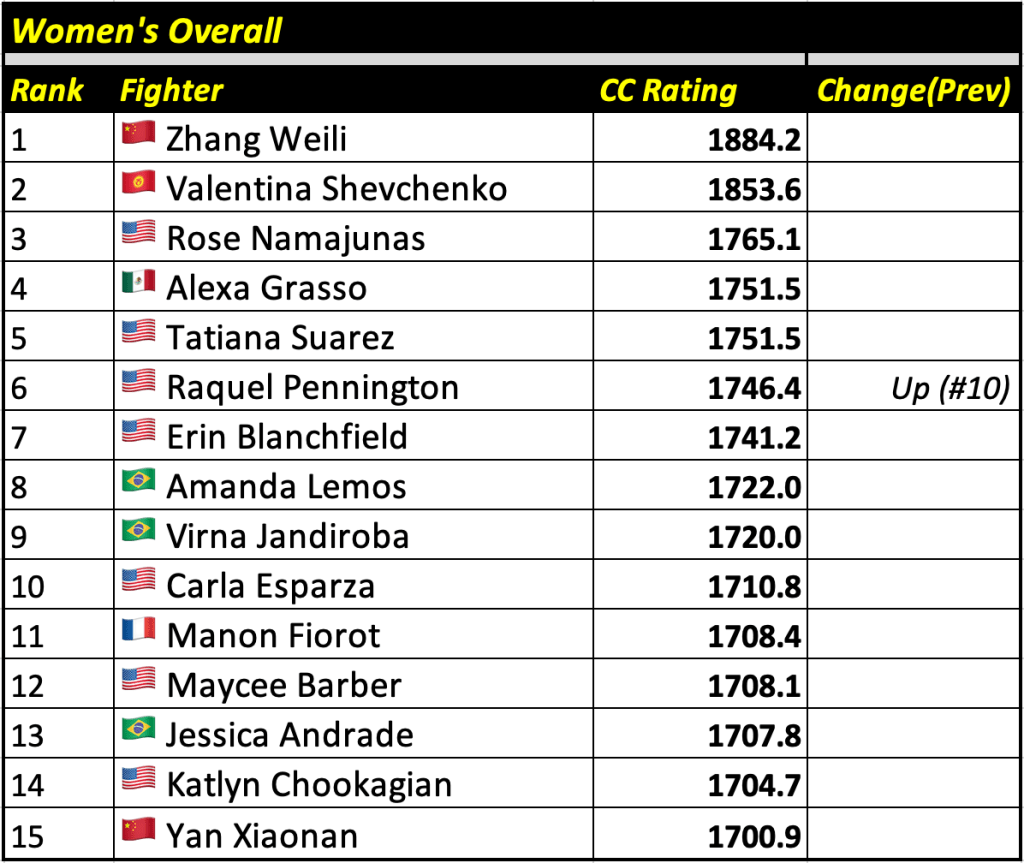This screenshot has height=863, width=1024.
Task: Select the Change(Prev) column header
Action: [x=913, y=91]
